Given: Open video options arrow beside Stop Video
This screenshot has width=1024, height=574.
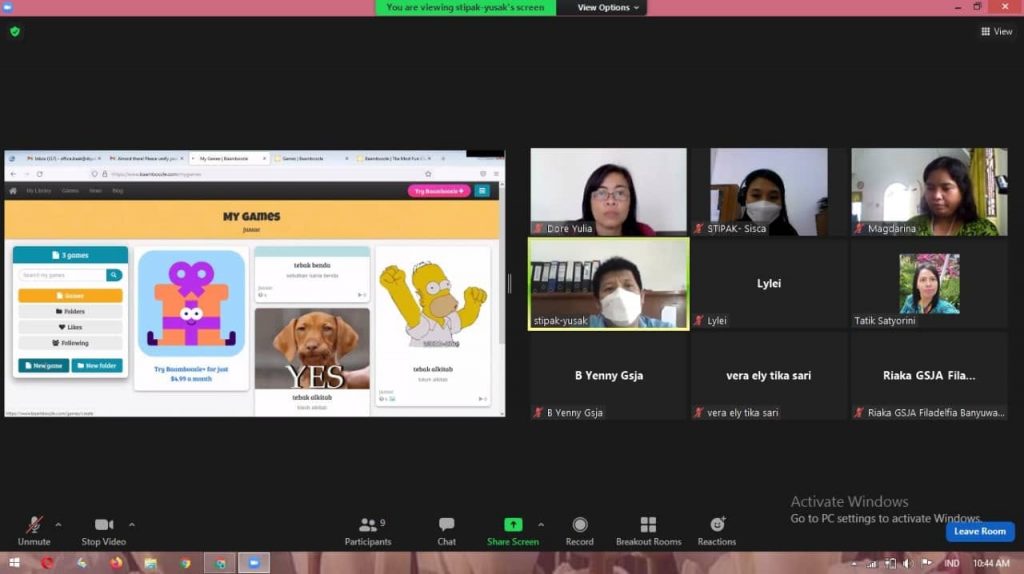Looking at the screenshot, I should [x=132, y=524].
